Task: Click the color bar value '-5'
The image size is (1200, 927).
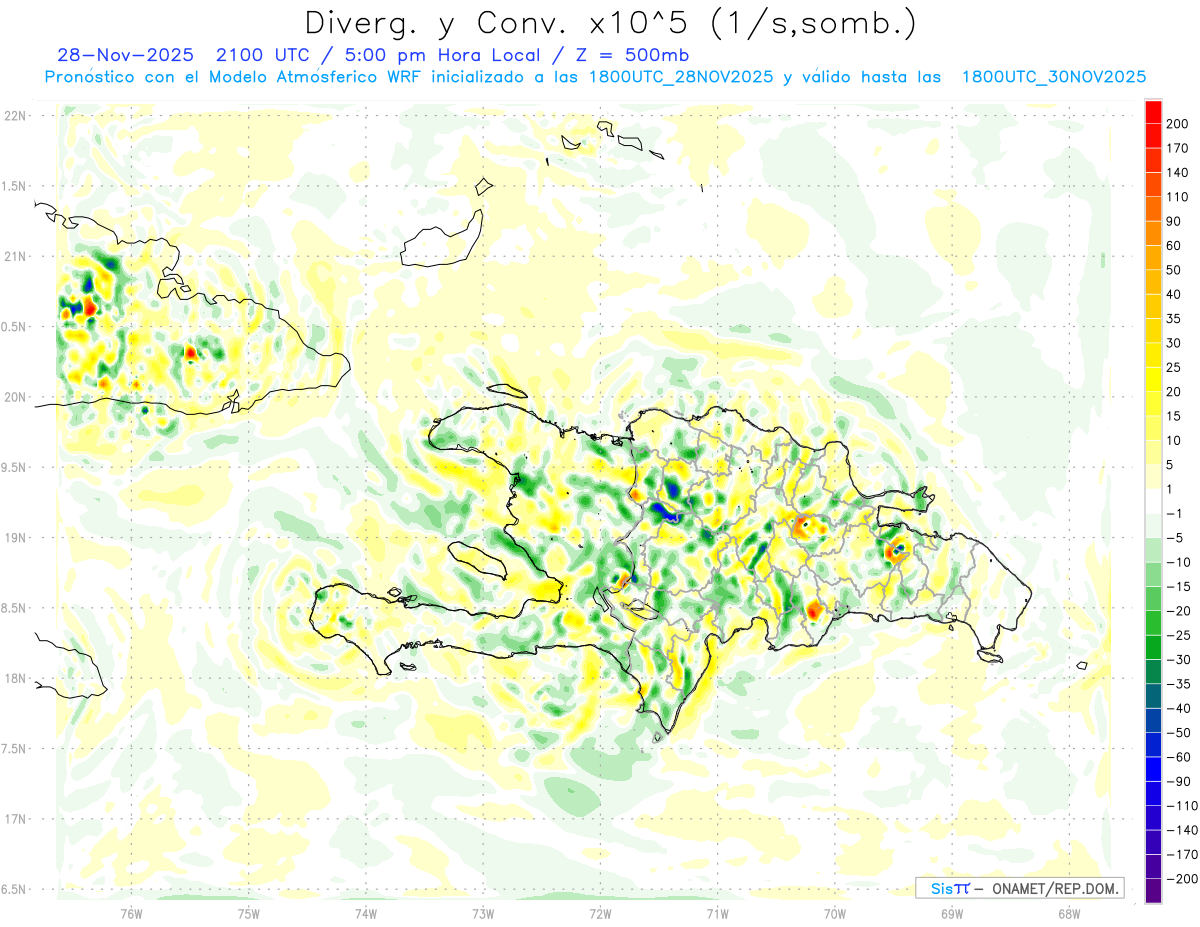Action: [x=1174, y=538]
